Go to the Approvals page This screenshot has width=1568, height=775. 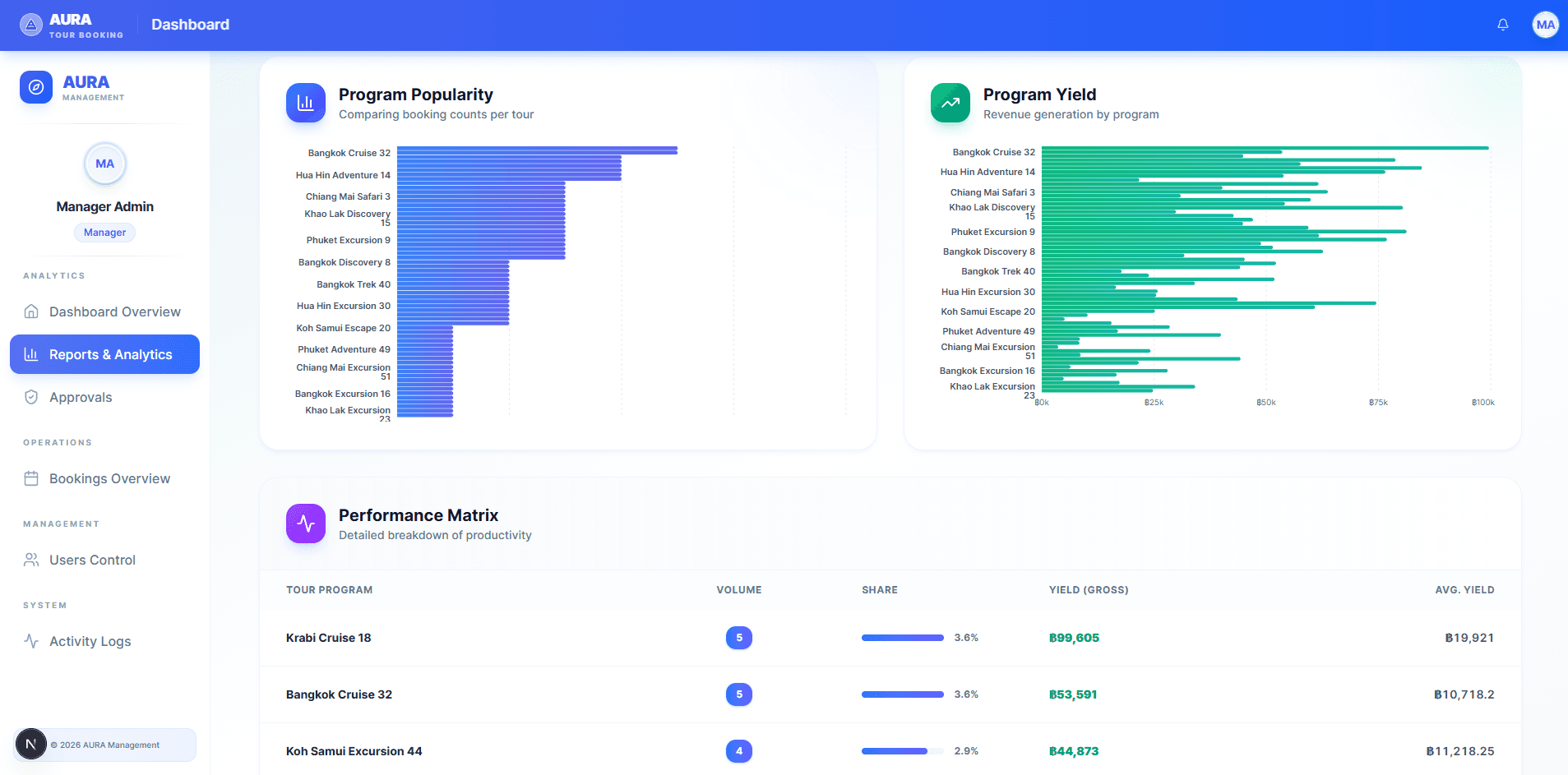coord(81,397)
